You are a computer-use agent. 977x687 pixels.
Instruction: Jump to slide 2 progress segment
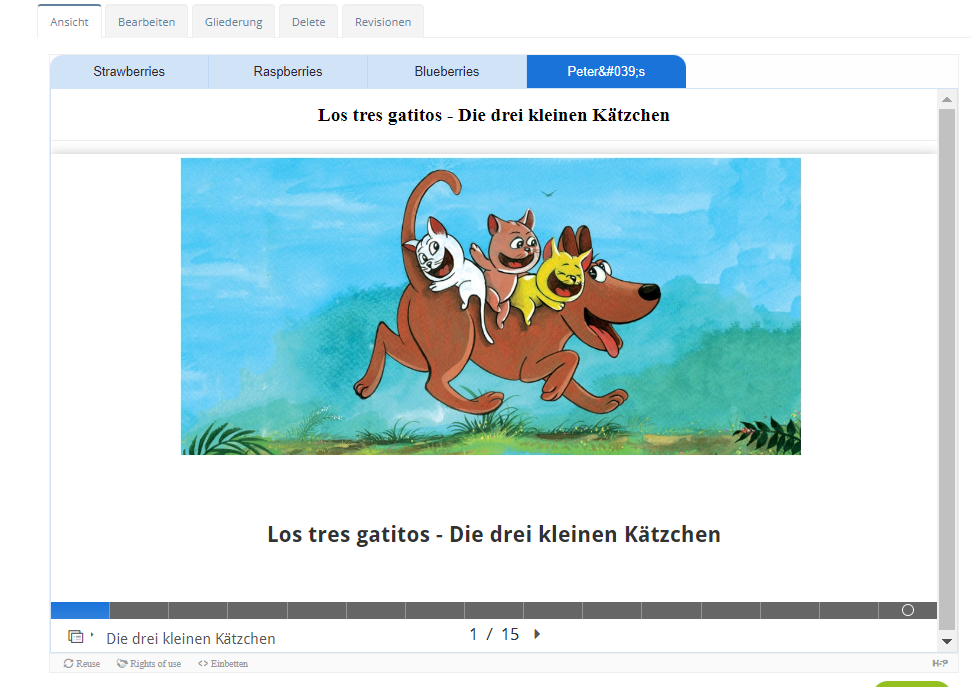coord(139,610)
